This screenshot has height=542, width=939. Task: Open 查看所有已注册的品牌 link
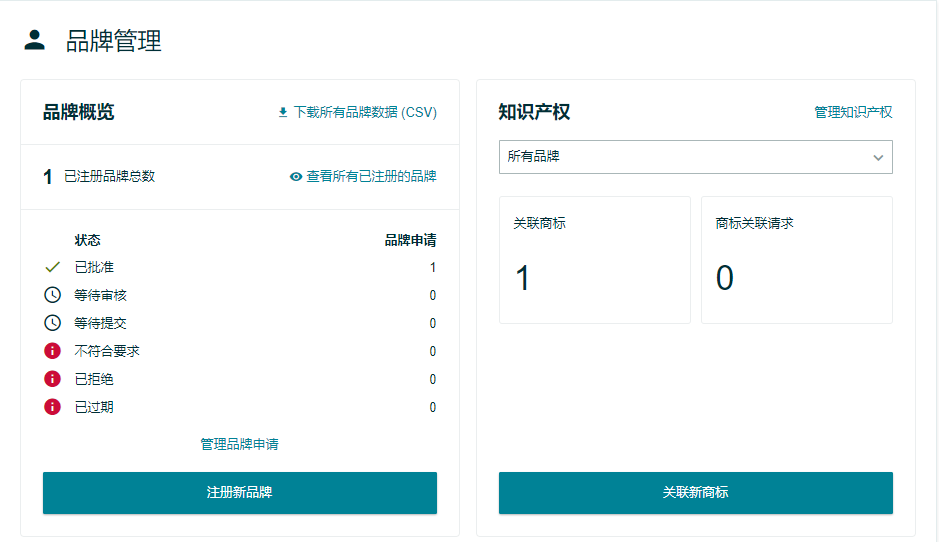pos(371,177)
